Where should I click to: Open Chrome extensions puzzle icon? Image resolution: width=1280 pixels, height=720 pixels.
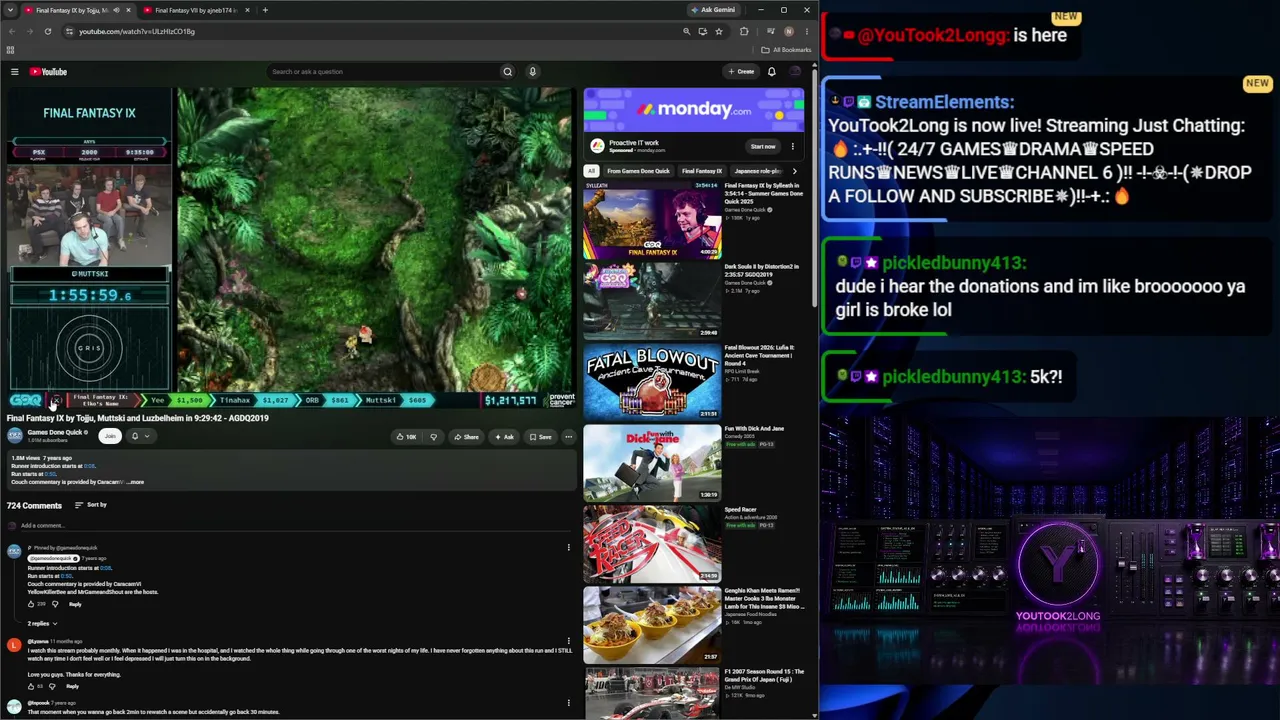[744, 31]
